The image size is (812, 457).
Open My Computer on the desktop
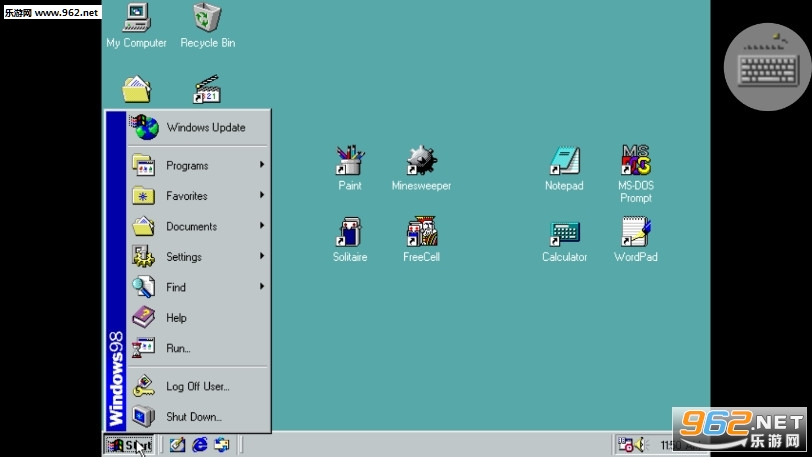tap(136, 18)
